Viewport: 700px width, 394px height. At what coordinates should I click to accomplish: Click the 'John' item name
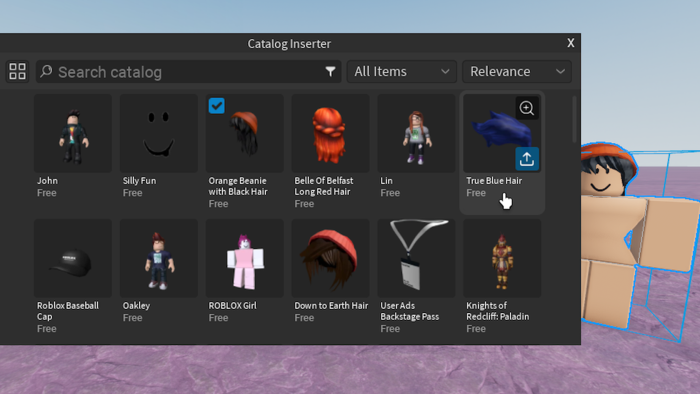[x=47, y=181]
